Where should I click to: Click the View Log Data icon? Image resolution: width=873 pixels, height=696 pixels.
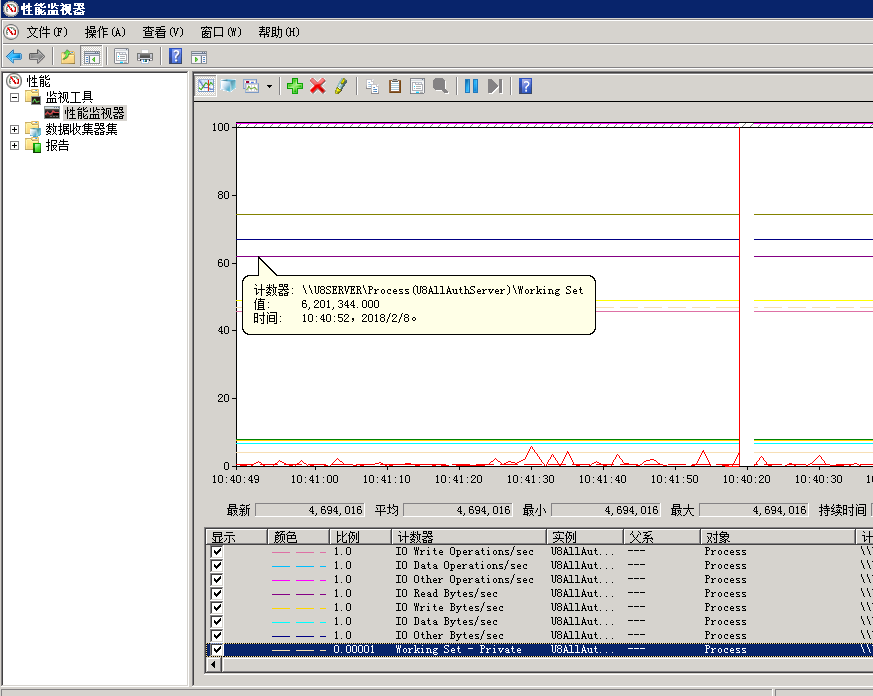click(228, 86)
